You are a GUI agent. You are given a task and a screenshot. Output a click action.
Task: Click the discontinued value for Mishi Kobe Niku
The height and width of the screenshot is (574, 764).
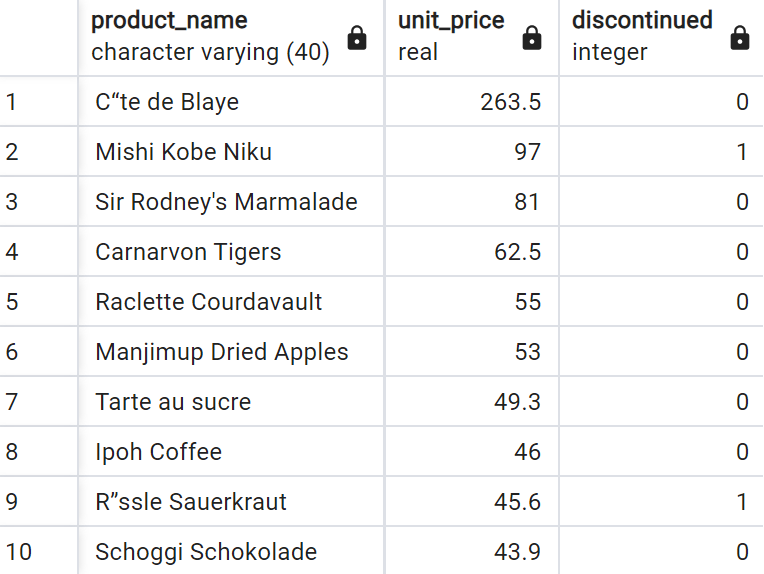tap(662, 152)
